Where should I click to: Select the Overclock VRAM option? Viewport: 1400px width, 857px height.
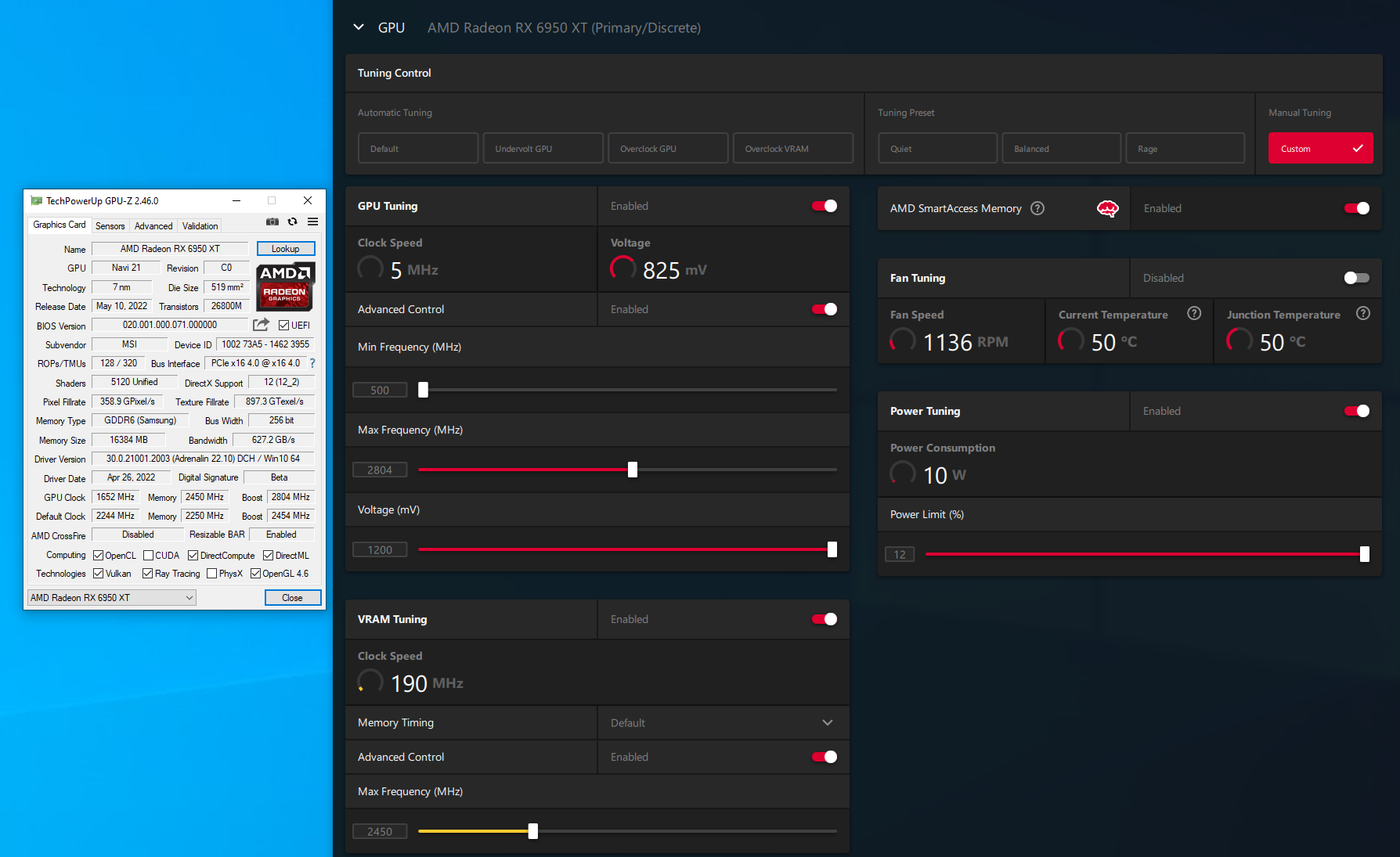[793, 148]
